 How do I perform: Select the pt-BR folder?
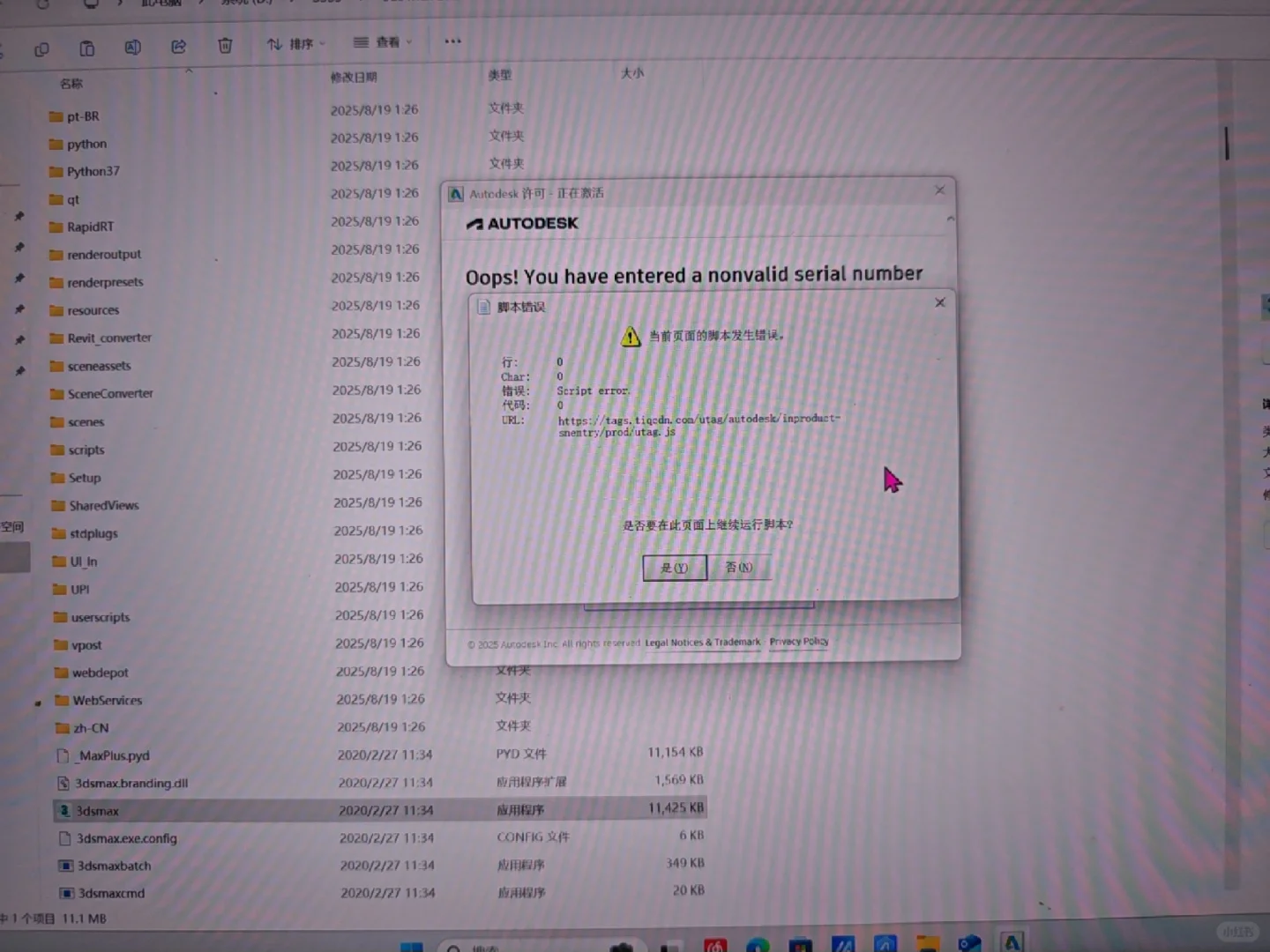(83, 116)
